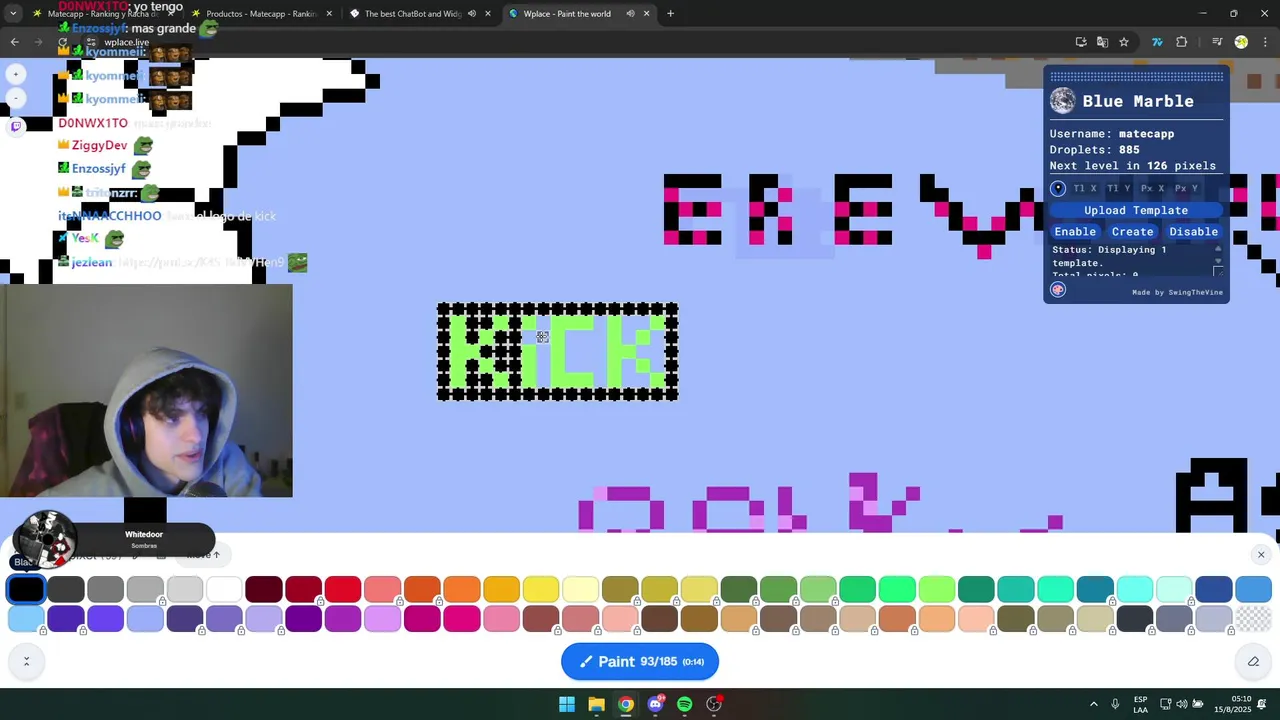Image resolution: width=1280 pixels, height=720 pixels.
Task: Click the Px Y coordinate field
Action: pos(1187,188)
